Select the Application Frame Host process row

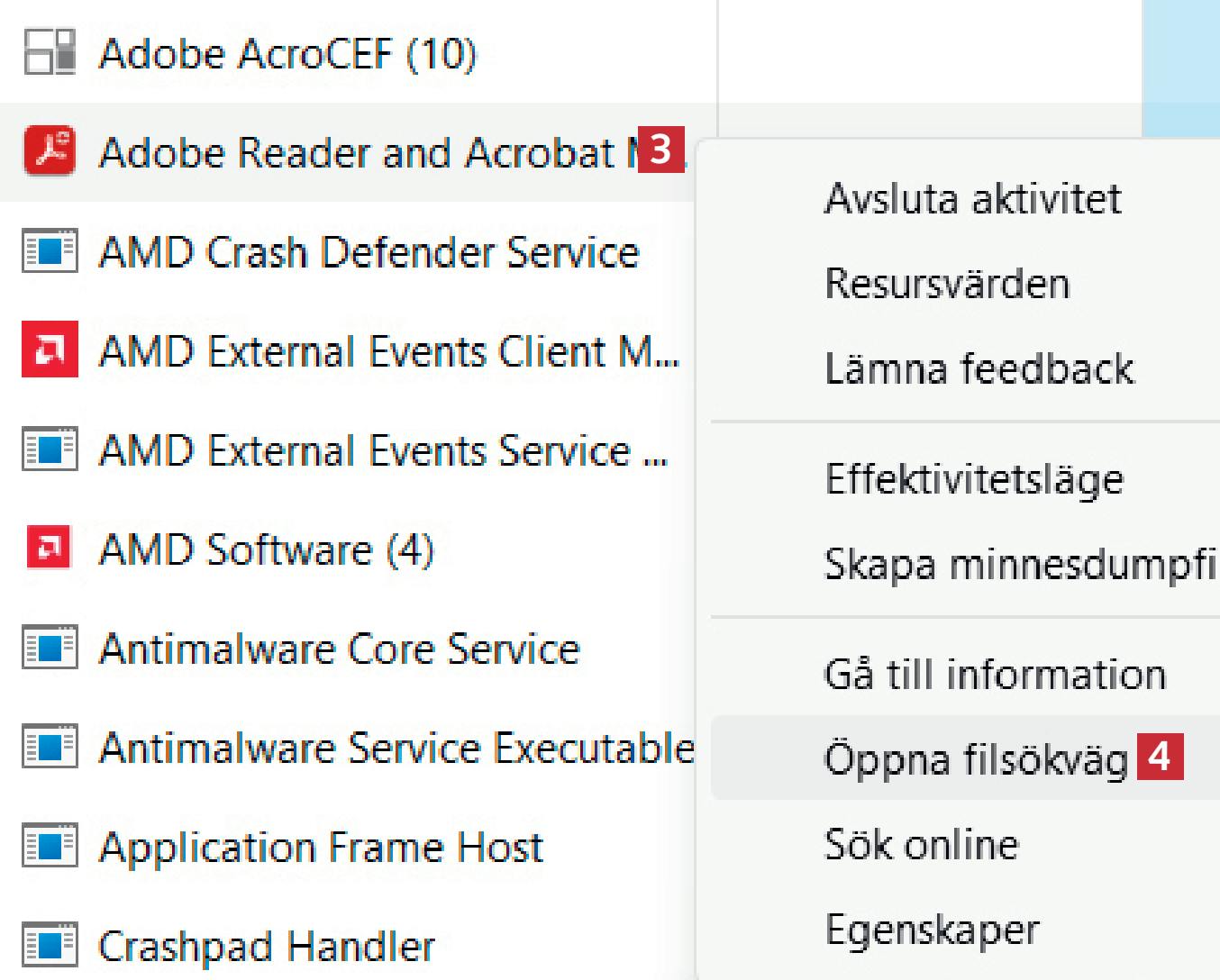tap(321, 847)
